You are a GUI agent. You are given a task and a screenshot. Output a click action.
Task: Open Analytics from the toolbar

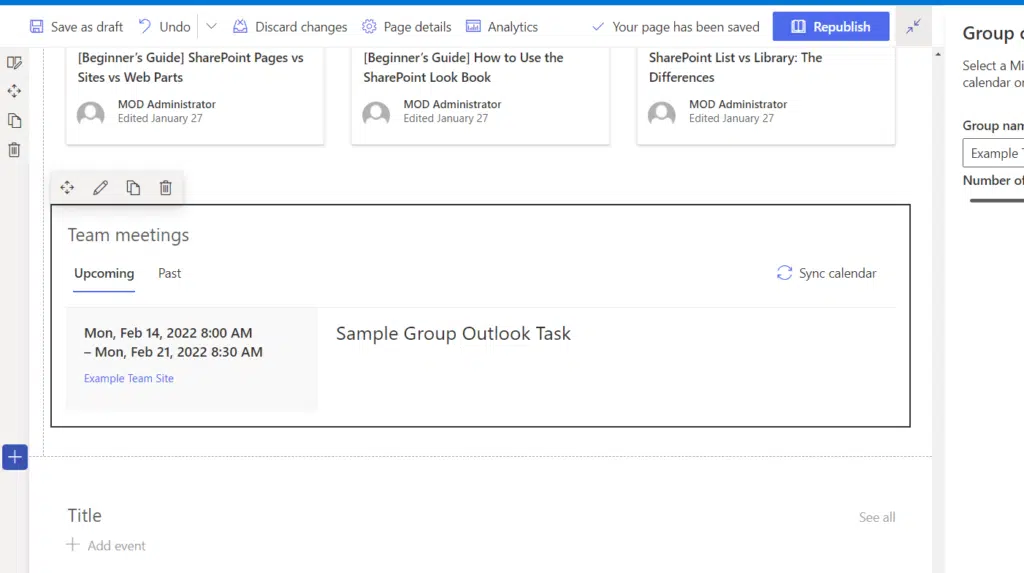point(502,27)
